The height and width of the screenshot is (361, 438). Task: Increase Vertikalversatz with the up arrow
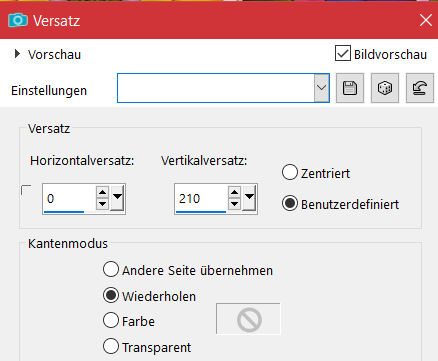234,192
